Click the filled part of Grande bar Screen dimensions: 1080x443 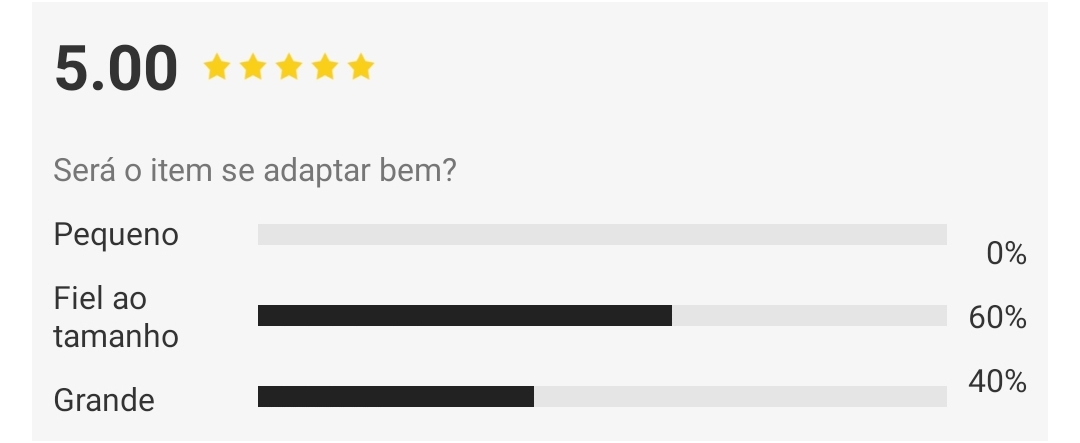click(396, 396)
